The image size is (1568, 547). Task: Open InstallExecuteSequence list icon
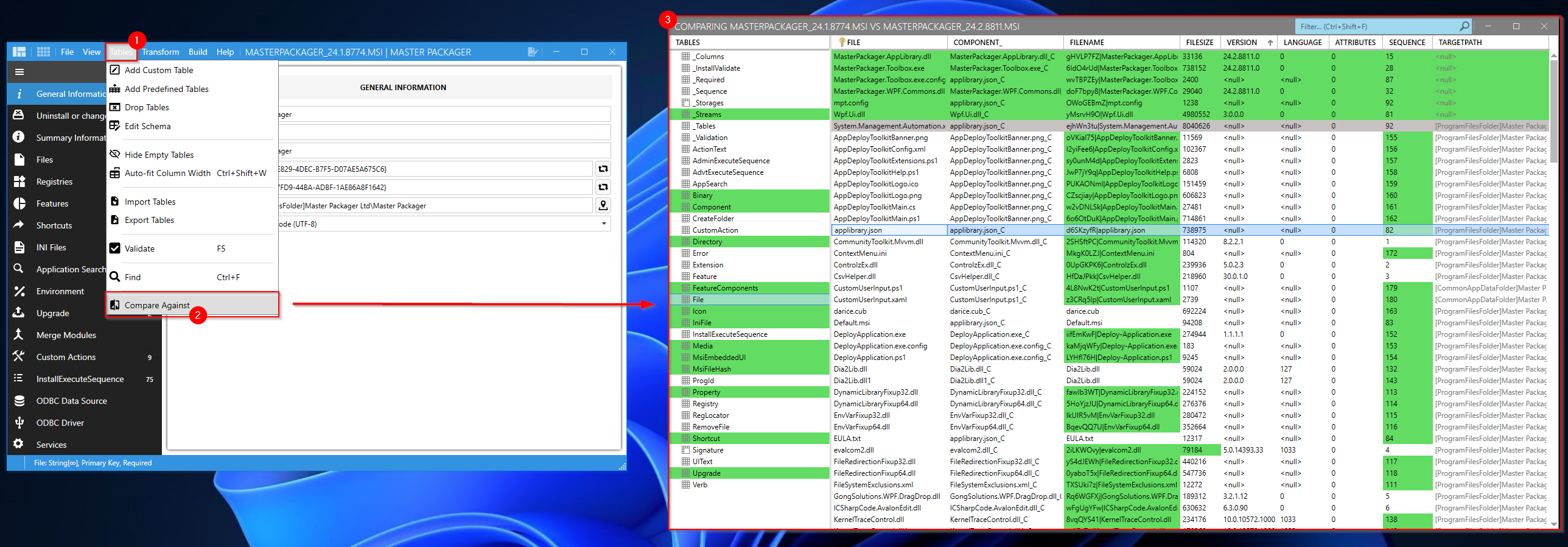click(x=19, y=378)
